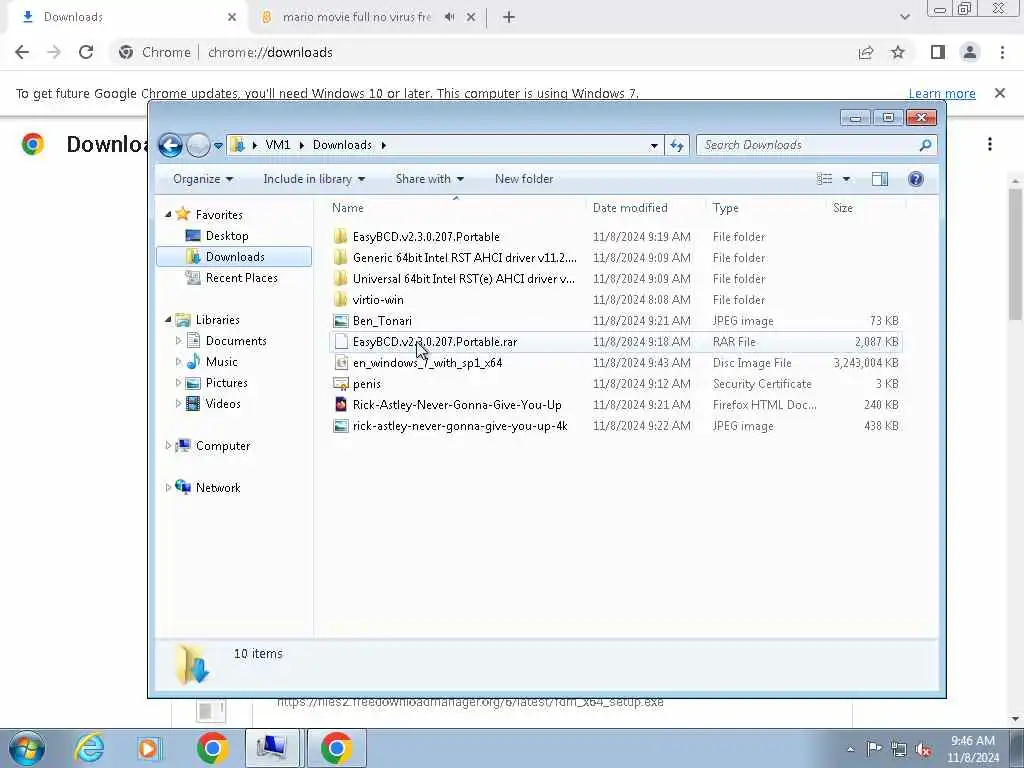Viewport: 1024px width, 768px height.
Task: Expand the Pictures library node
Action: [178, 383]
